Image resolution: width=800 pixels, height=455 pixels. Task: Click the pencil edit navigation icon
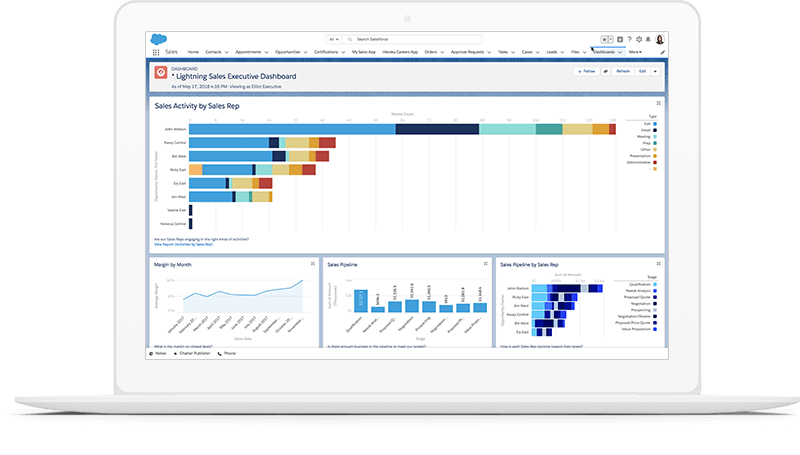click(x=662, y=51)
